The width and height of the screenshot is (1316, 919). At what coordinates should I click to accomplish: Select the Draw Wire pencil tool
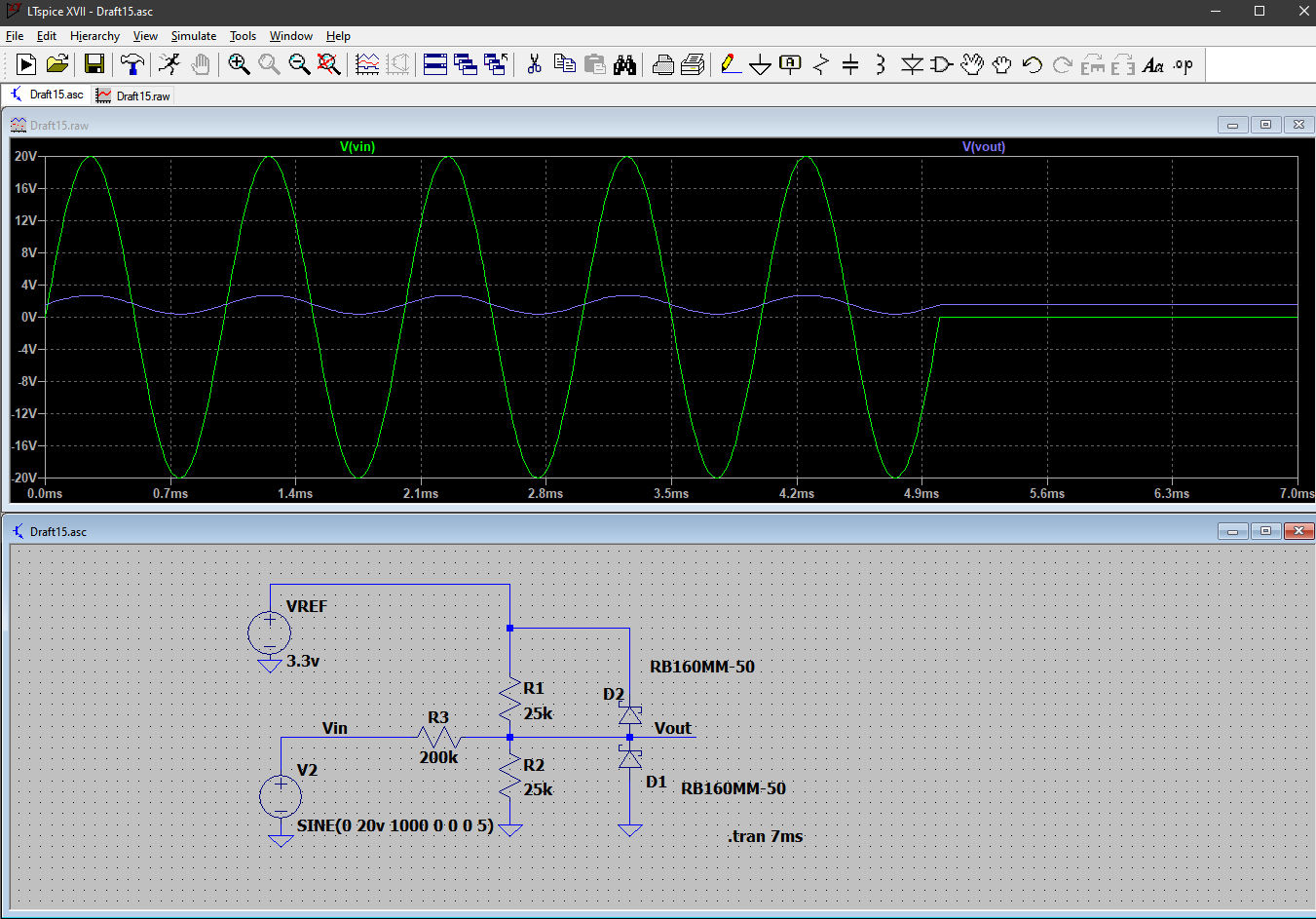click(731, 64)
